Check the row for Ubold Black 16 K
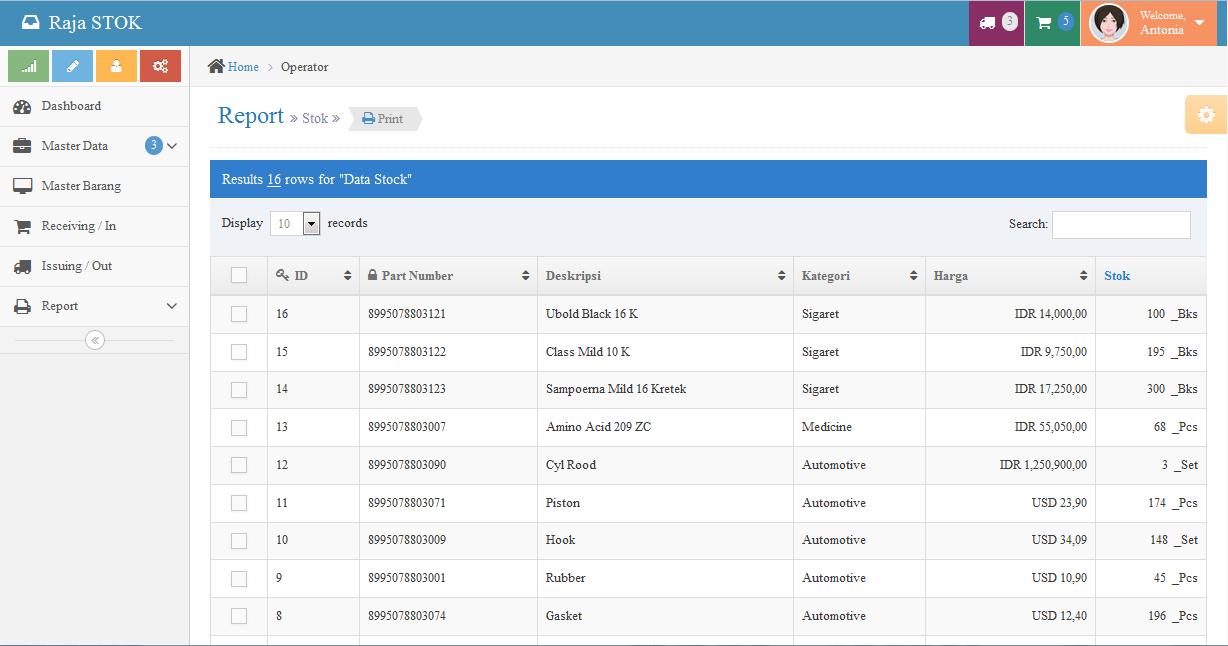This screenshot has height=646, width=1228. [x=239, y=314]
